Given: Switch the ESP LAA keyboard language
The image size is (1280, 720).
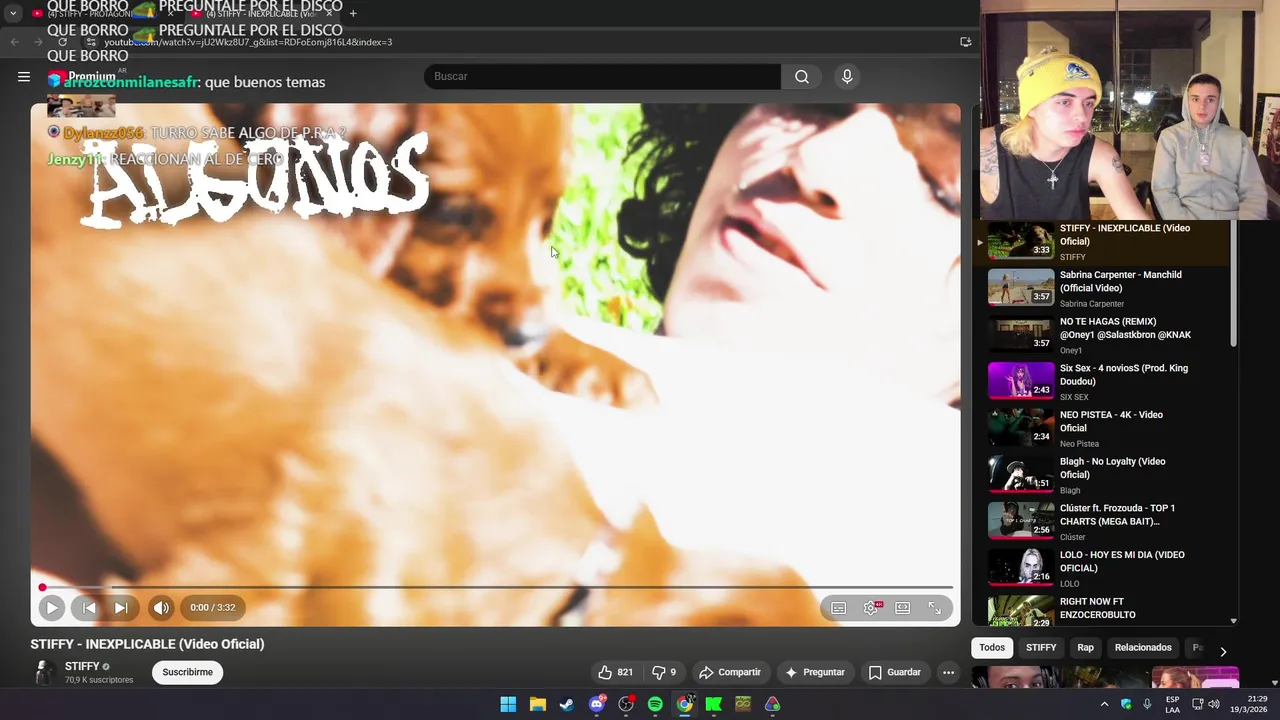Looking at the screenshot, I should click(1172, 704).
